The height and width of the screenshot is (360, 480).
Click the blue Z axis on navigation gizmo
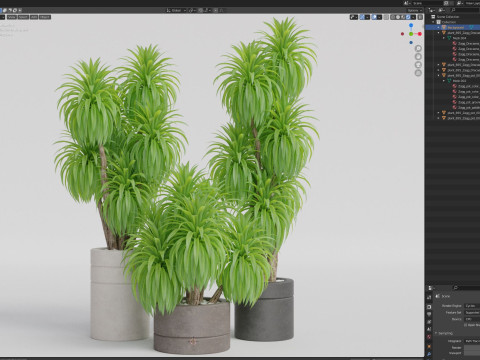(411, 25)
